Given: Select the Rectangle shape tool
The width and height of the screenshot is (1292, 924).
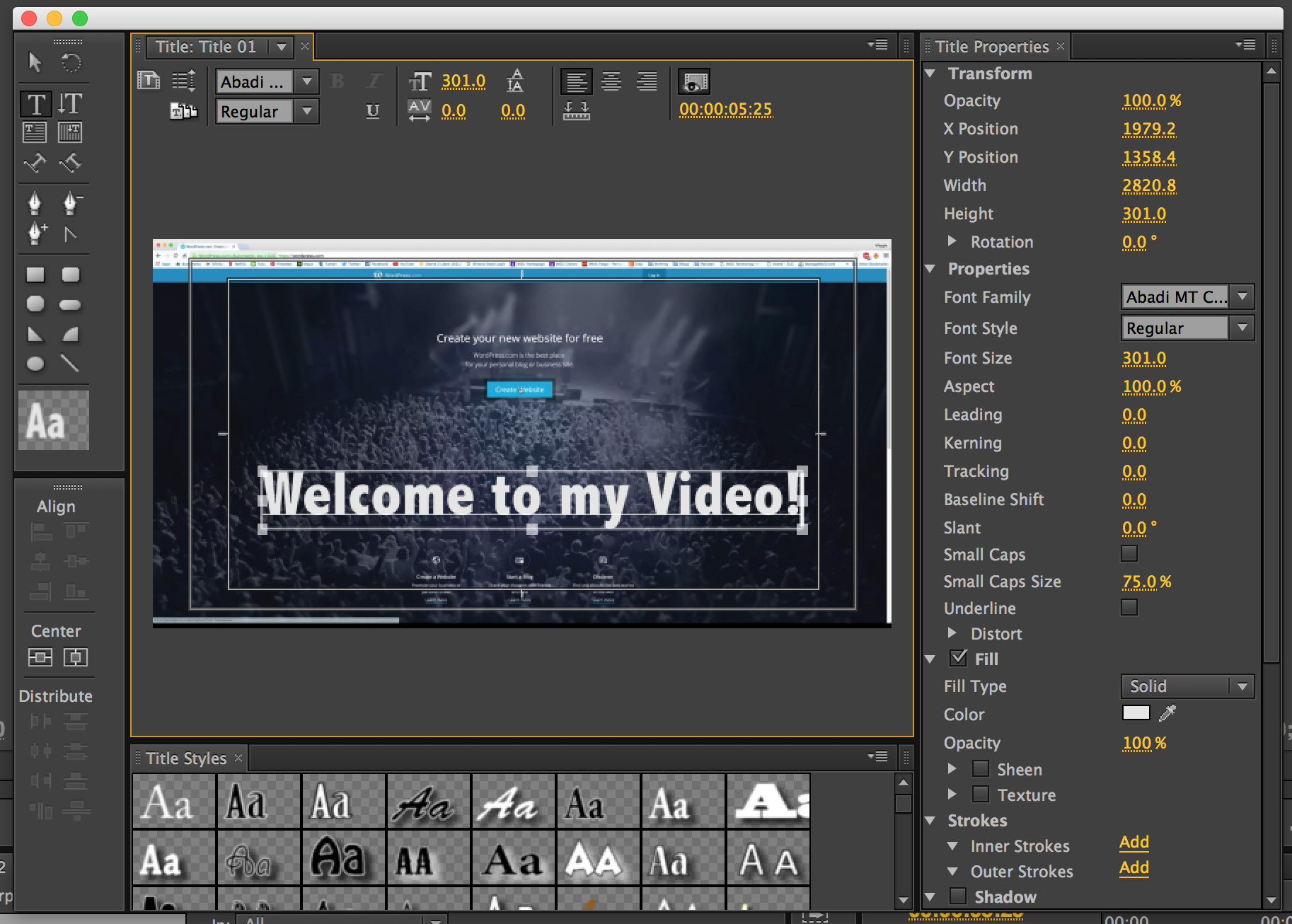Looking at the screenshot, I should click(x=35, y=275).
